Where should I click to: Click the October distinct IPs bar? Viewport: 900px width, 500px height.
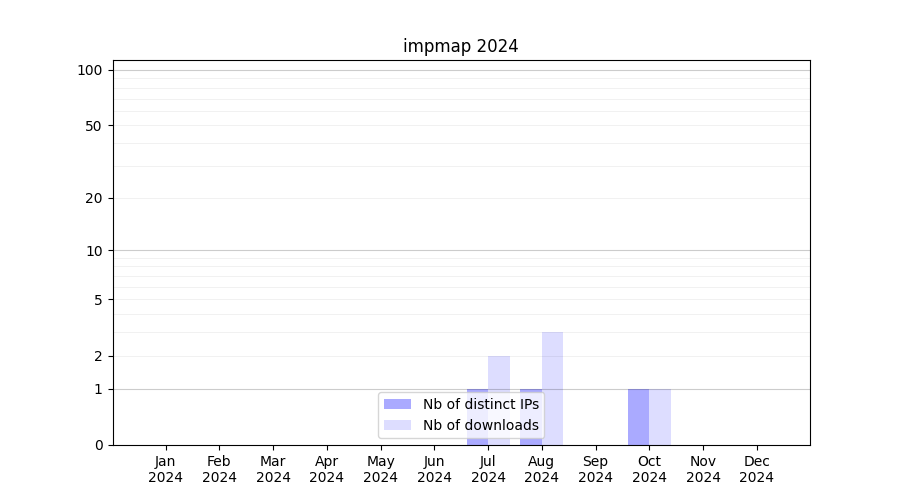pos(638,417)
